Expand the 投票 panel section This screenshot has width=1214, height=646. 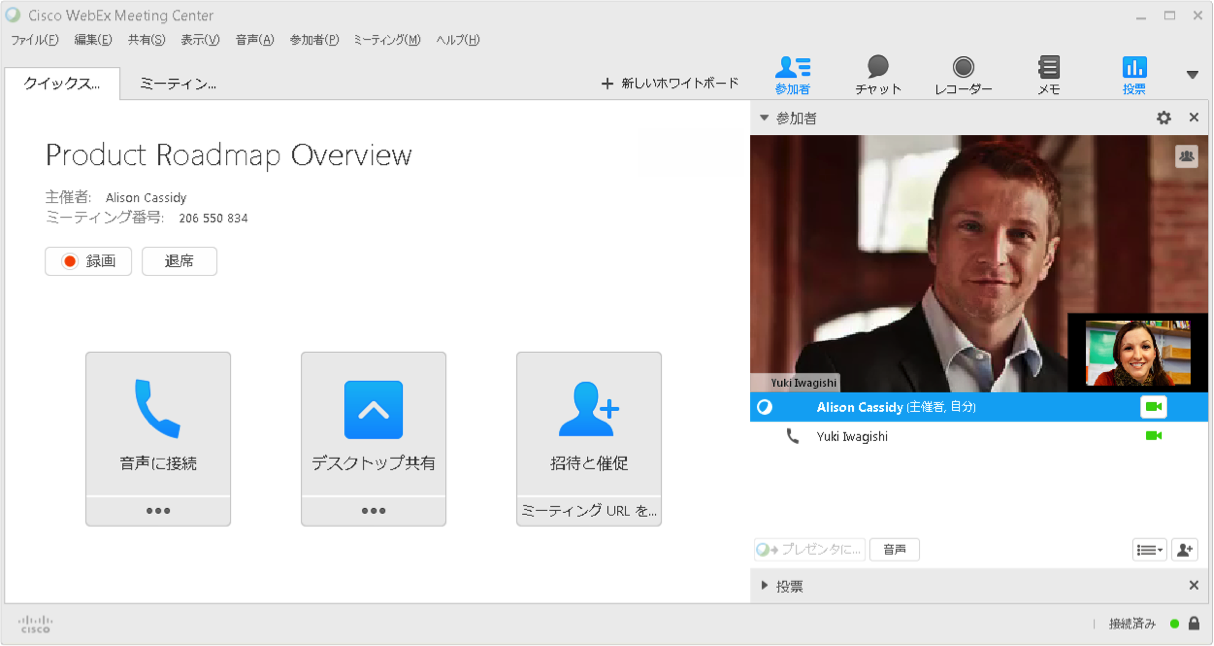765,586
